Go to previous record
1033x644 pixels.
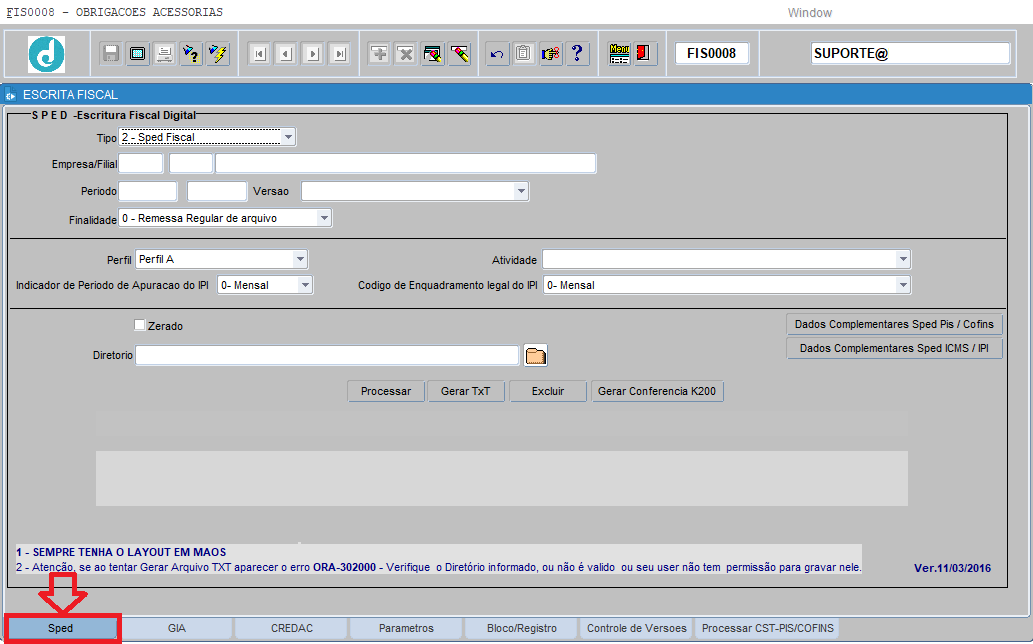coord(286,53)
